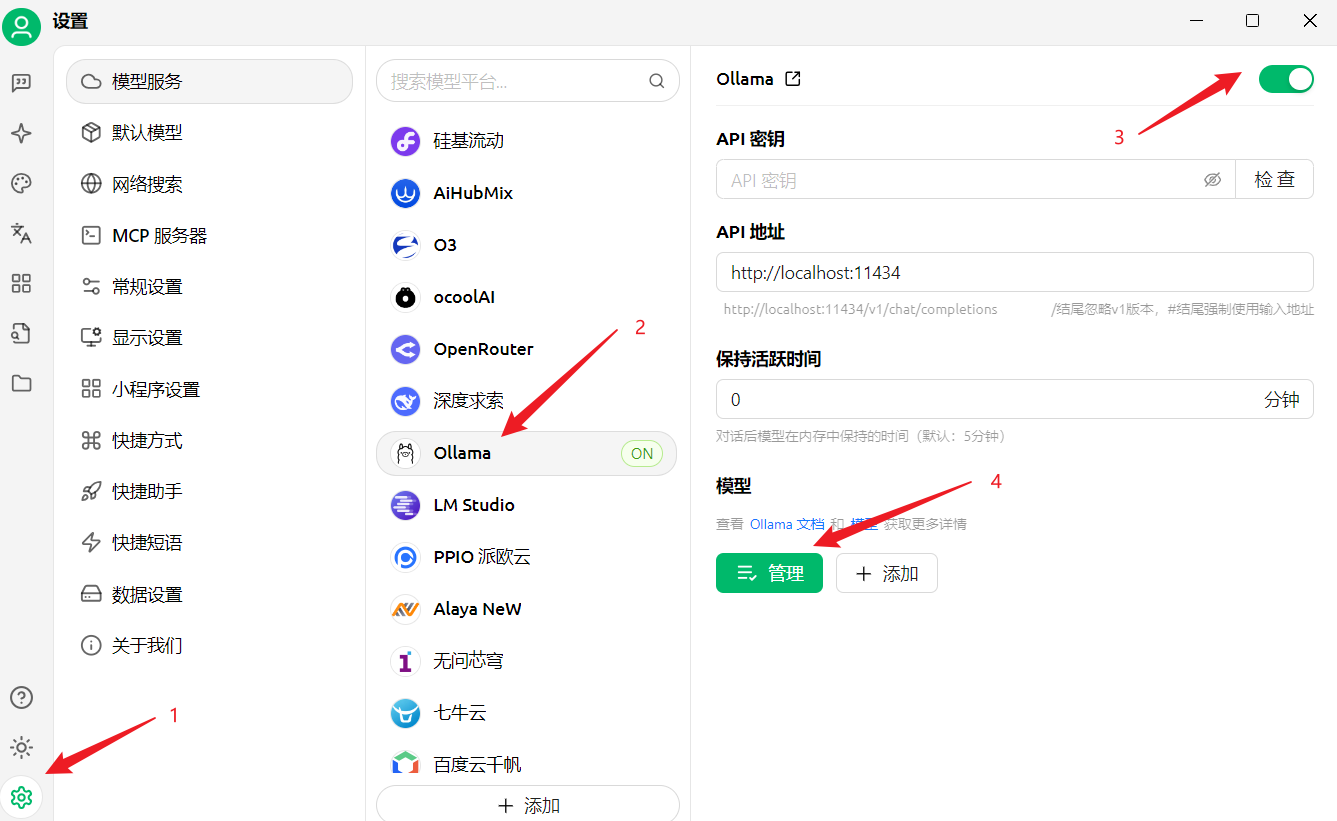Switch theme with the sun icon

click(x=21, y=747)
